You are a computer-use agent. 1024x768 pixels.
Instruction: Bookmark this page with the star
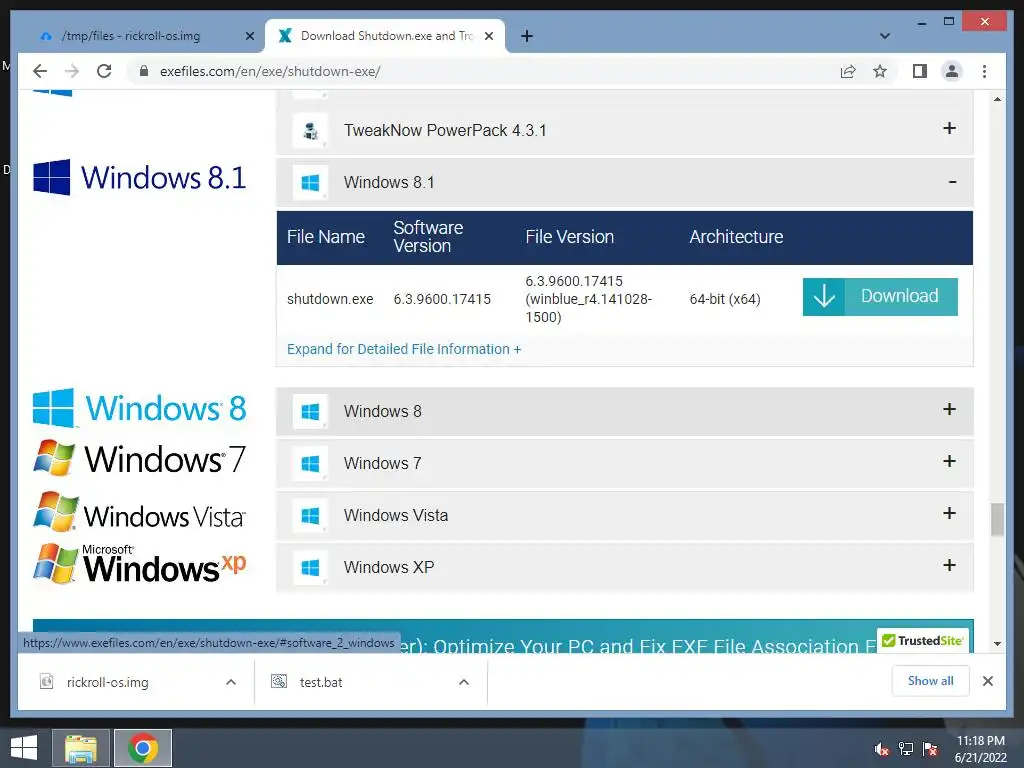880,71
